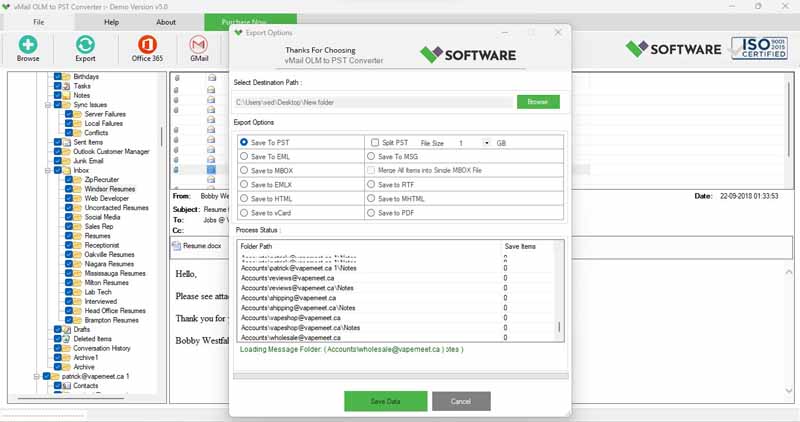Uncheck the Web Developer folder checkbox
The width and height of the screenshot is (800, 422).
click(68, 198)
